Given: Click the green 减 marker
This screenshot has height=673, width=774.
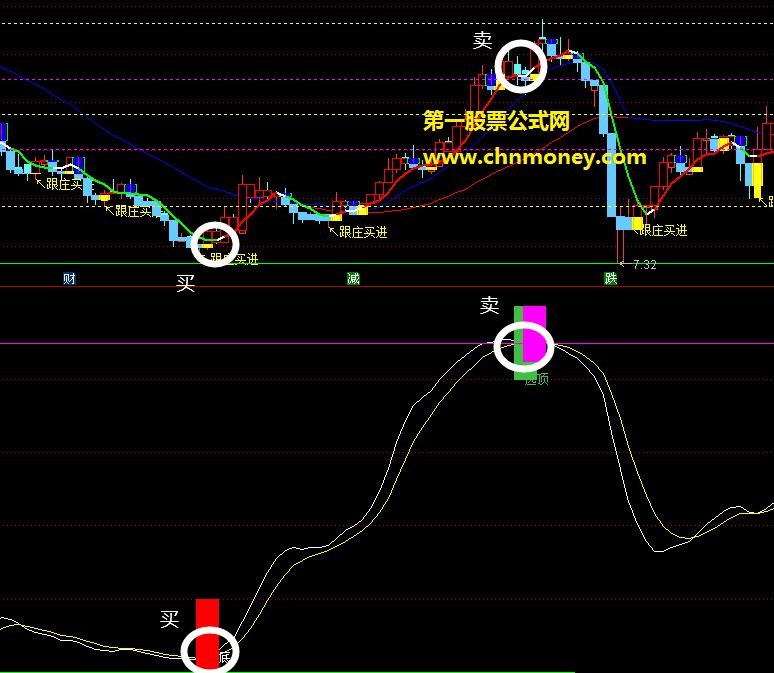Looking at the screenshot, I should 353,278.
